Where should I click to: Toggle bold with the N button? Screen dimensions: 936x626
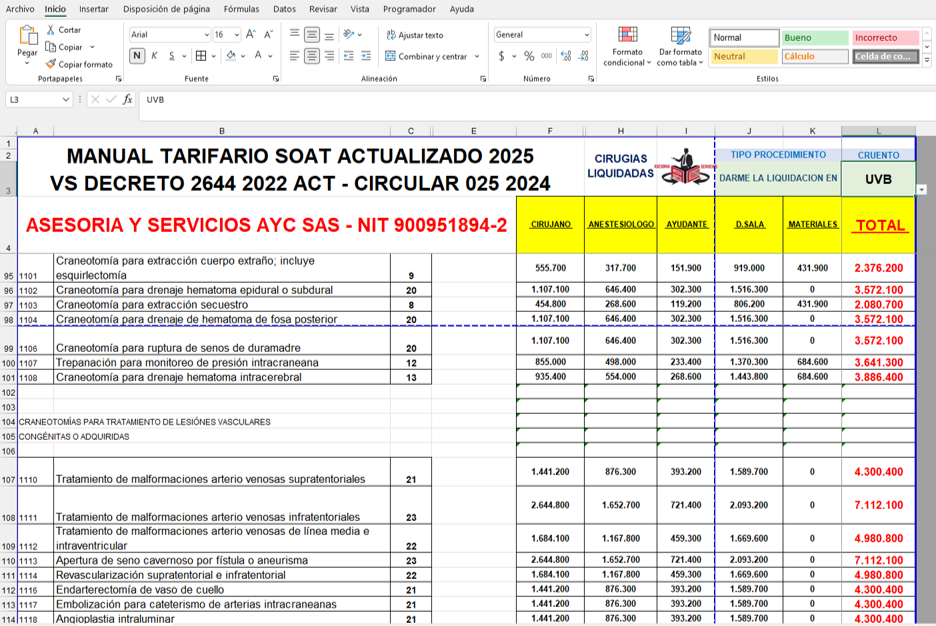(137, 56)
